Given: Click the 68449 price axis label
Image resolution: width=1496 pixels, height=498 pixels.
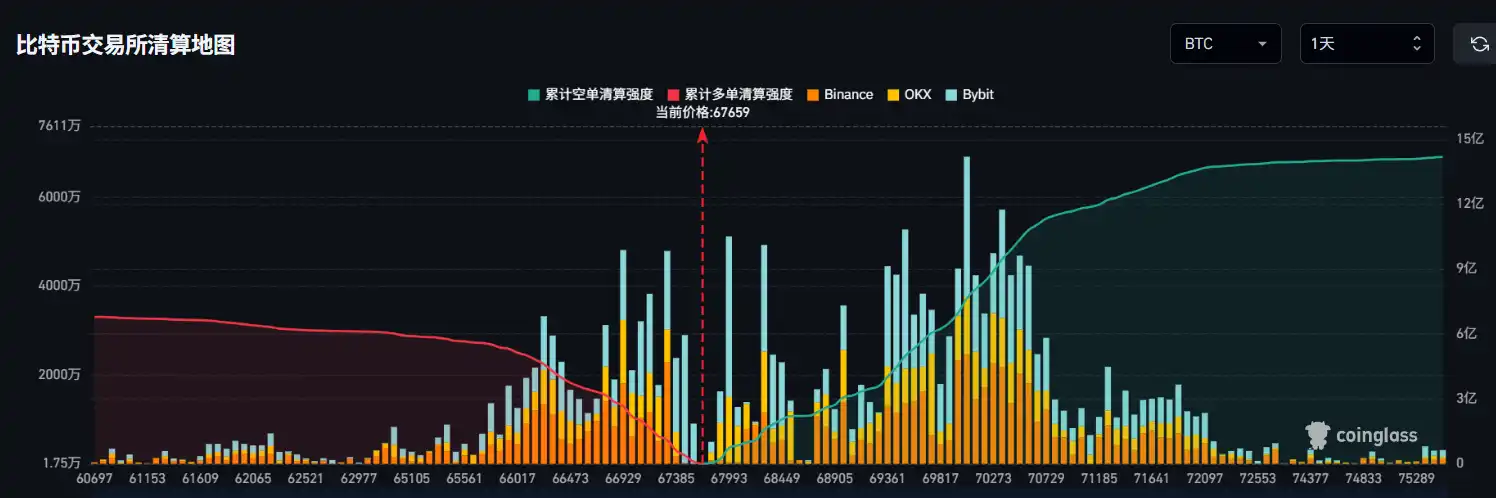Looking at the screenshot, I should (x=782, y=480).
